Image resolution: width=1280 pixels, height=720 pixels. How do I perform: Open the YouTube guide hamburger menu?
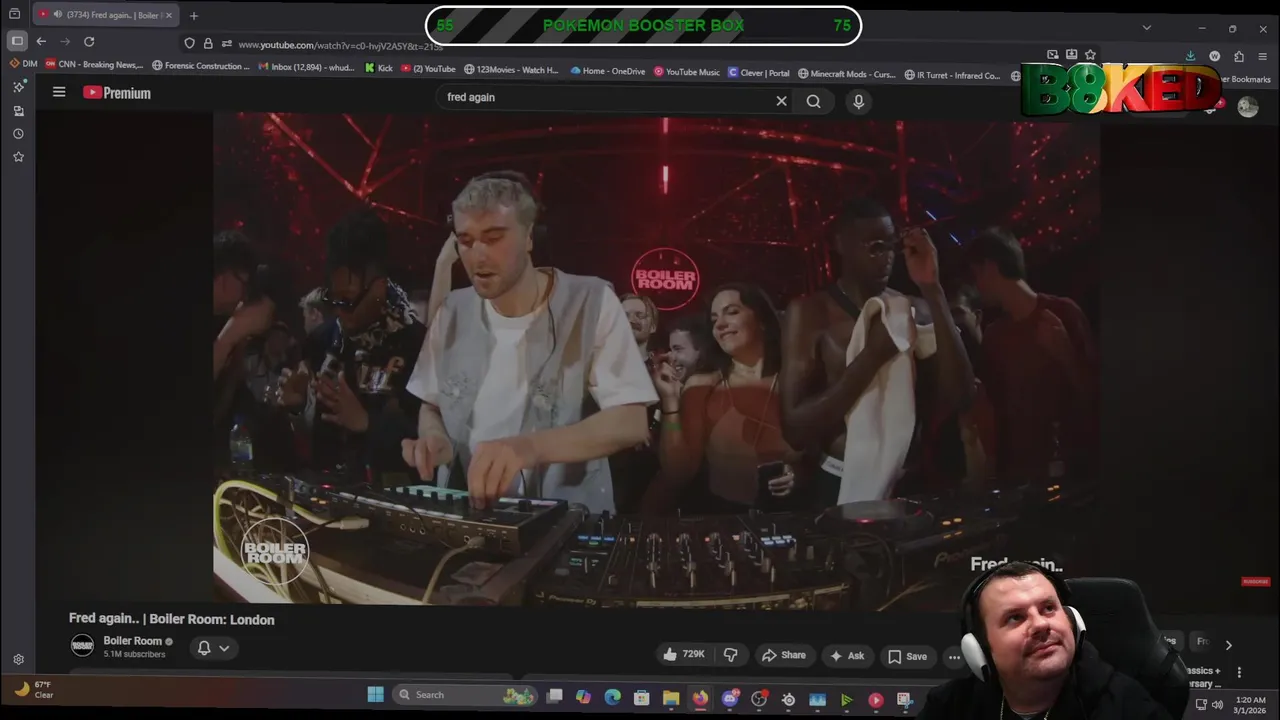(59, 92)
